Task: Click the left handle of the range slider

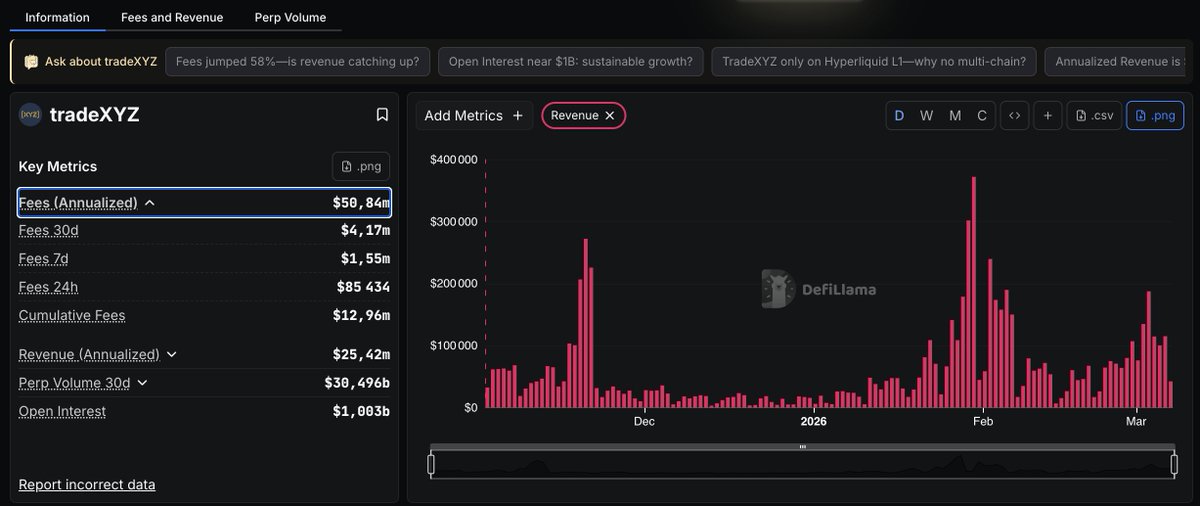Action: tap(431, 464)
